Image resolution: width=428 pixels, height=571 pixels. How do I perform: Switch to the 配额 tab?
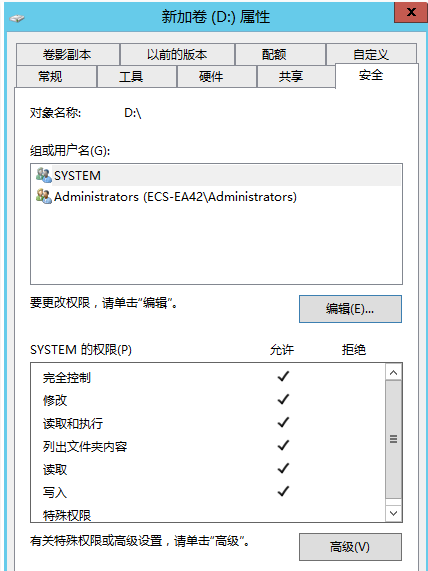click(x=280, y=55)
